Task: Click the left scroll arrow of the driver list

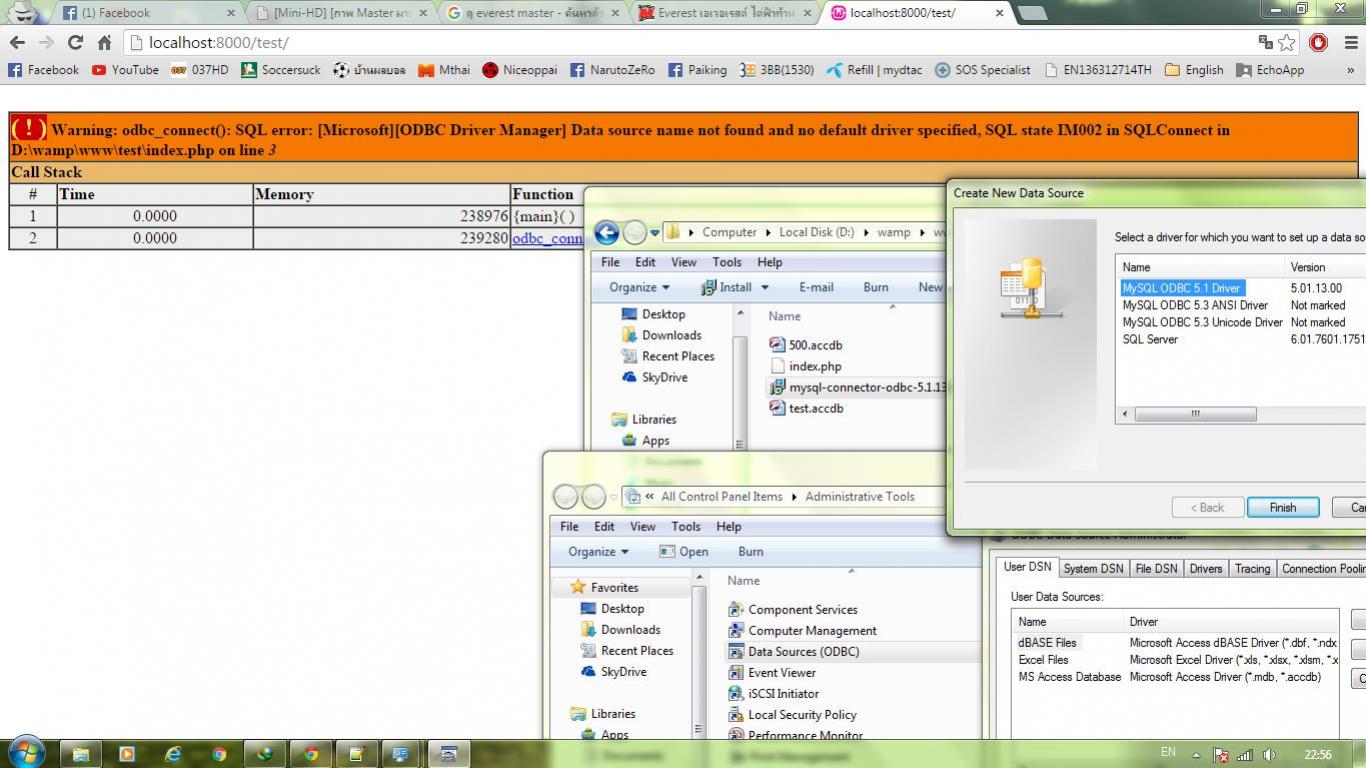Action: pyautogui.click(x=1125, y=414)
